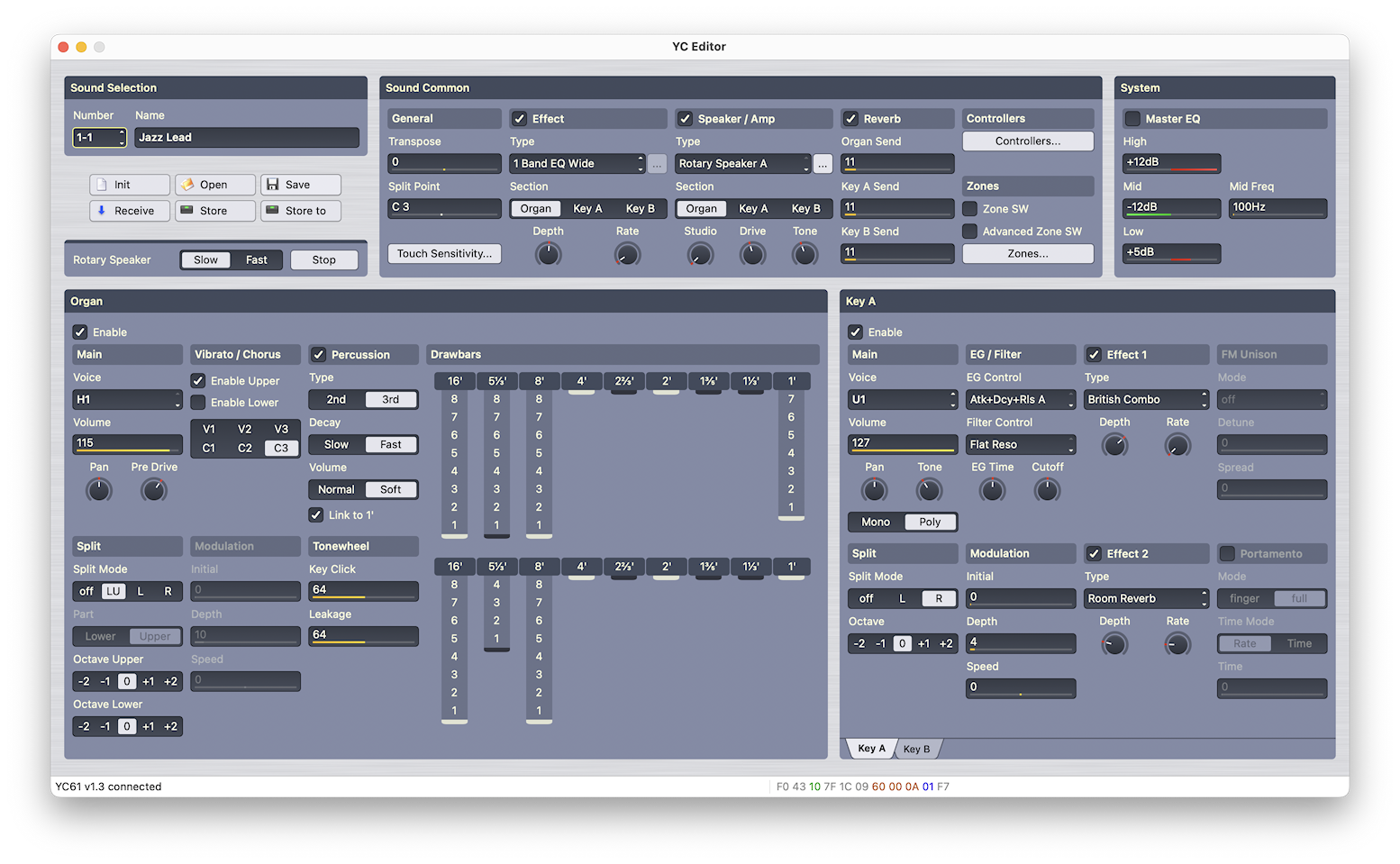Open the Rotary Speaker A type dropdown
This screenshot has height=864, width=1400.
point(743,164)
